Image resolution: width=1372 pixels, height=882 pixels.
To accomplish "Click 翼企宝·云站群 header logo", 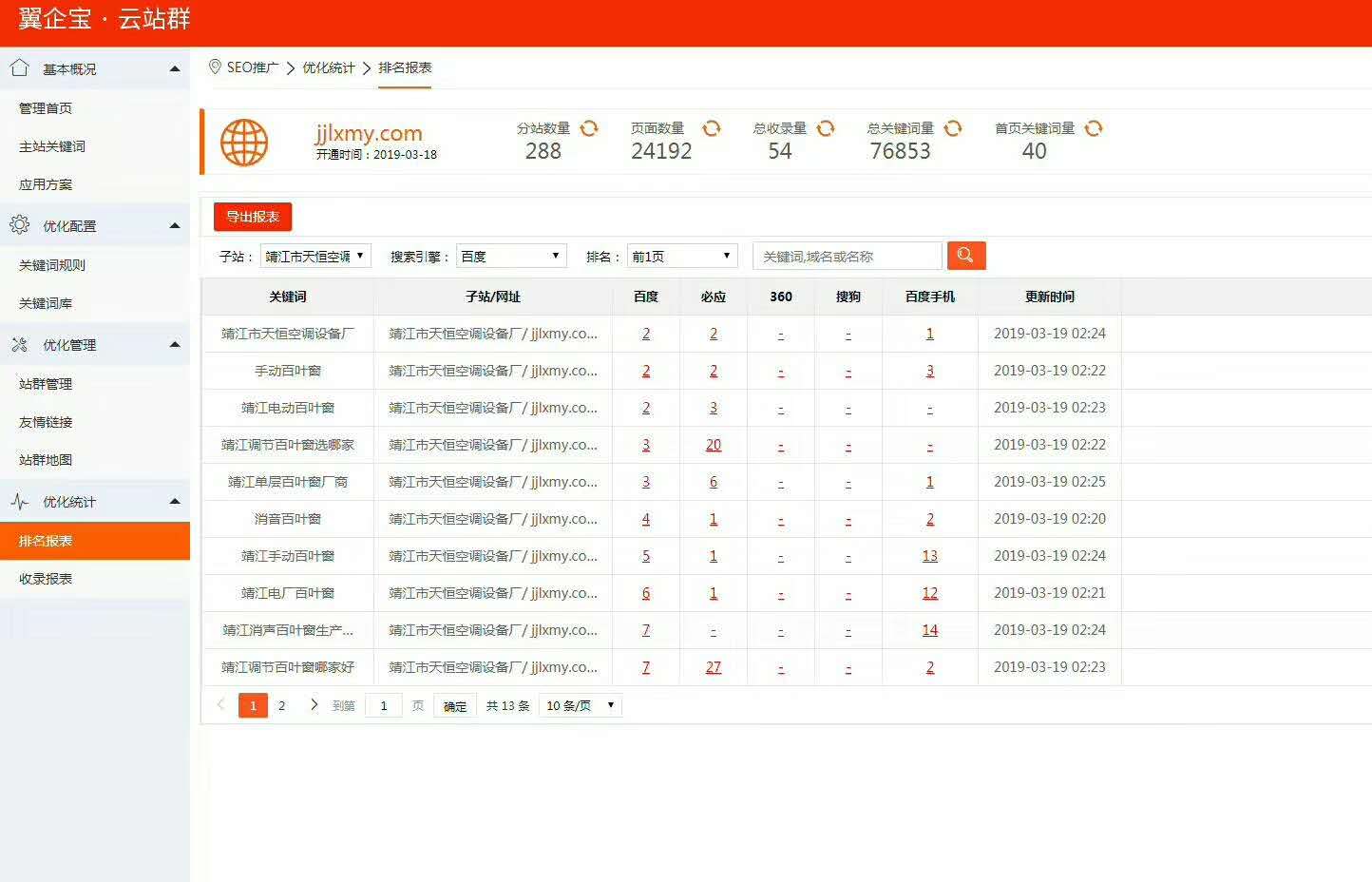I will click(x=104, y=18).
